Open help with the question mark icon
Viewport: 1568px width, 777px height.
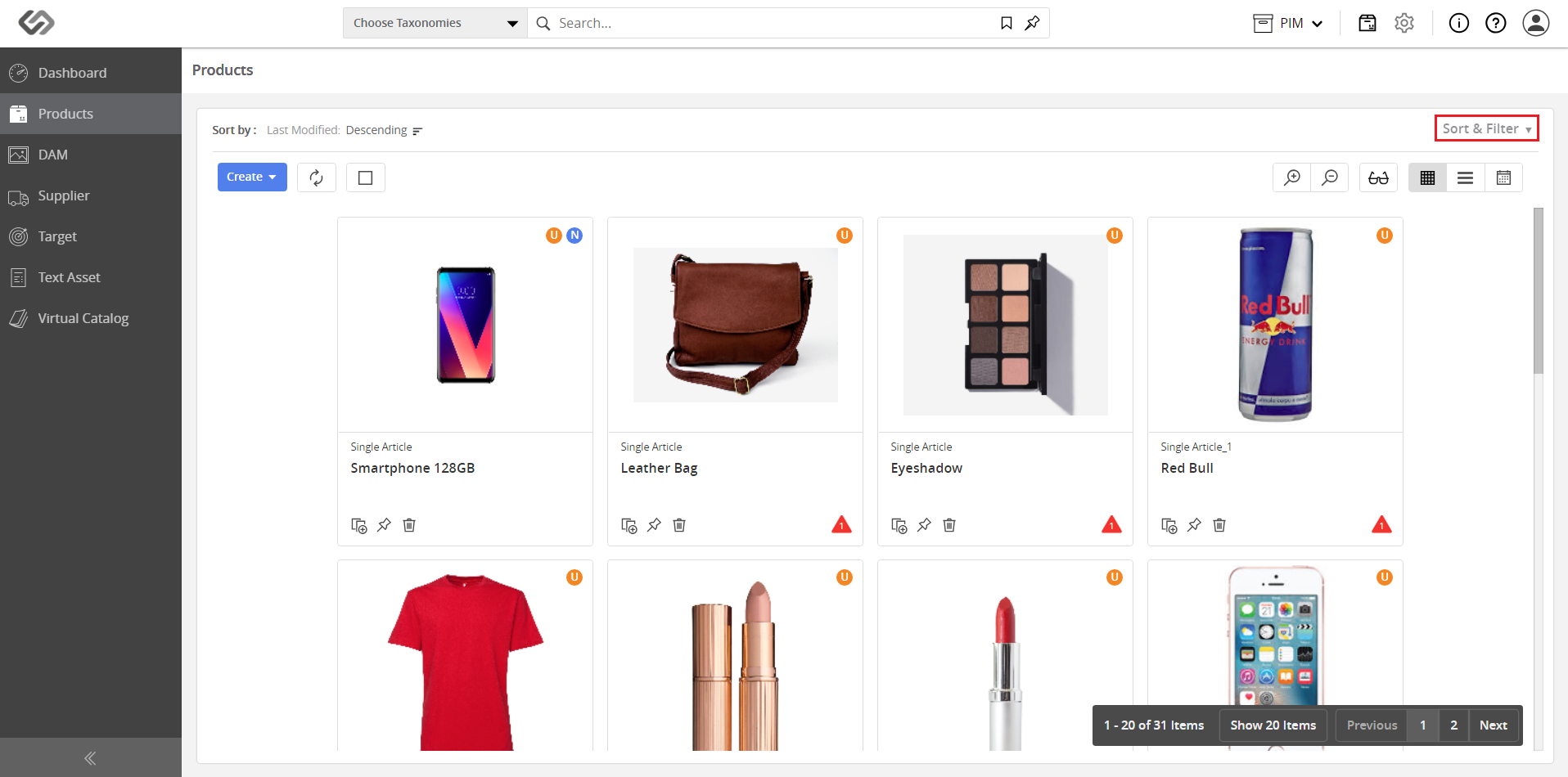1496,23
